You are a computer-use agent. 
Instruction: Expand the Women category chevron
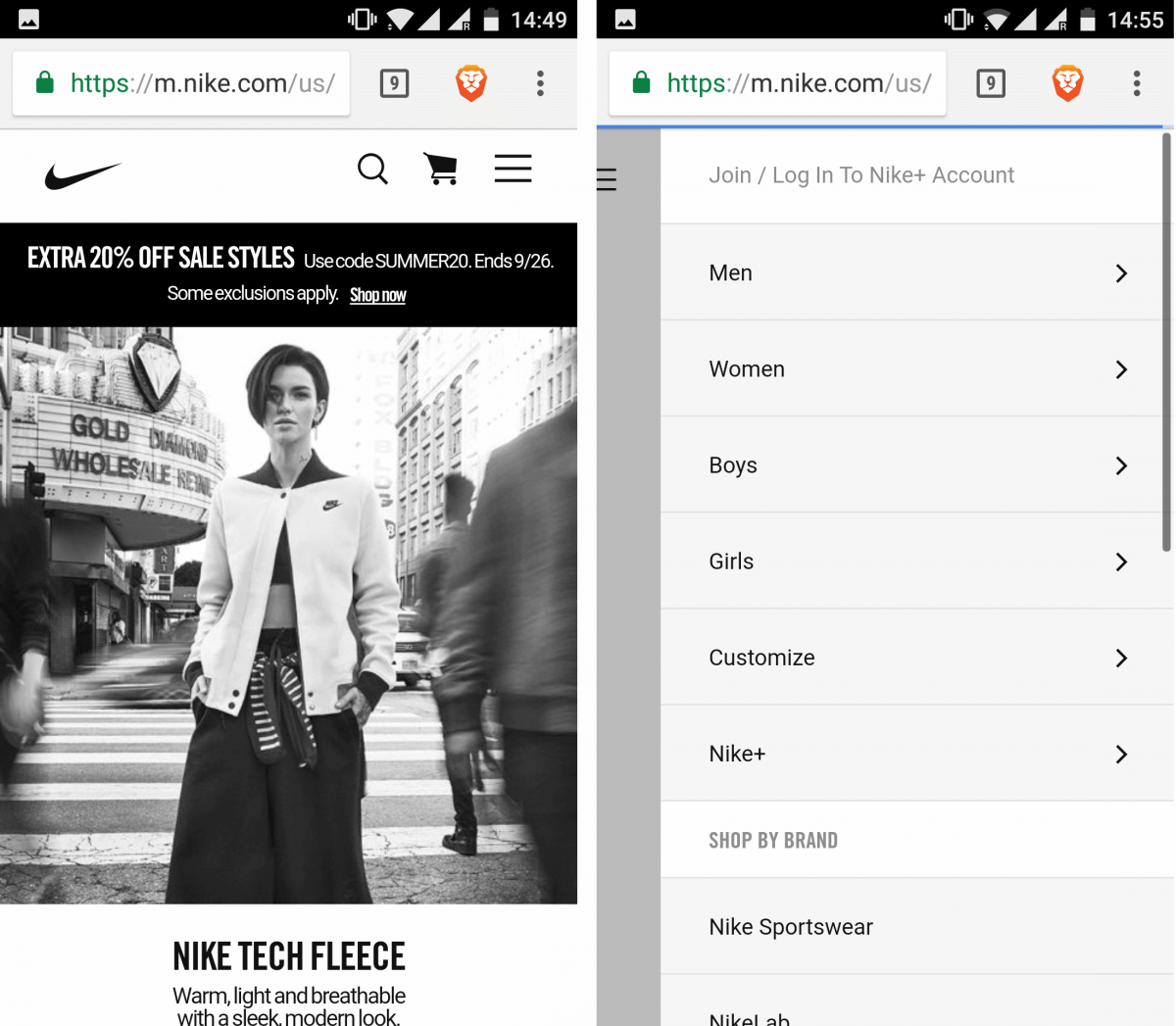click(x=1121, y=369)
